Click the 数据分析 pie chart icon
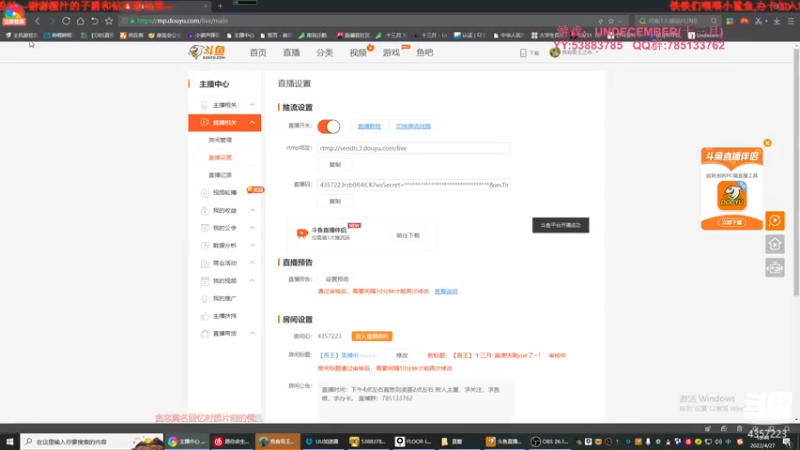Viewport: 800px width, 450px height. coord(204,245)
